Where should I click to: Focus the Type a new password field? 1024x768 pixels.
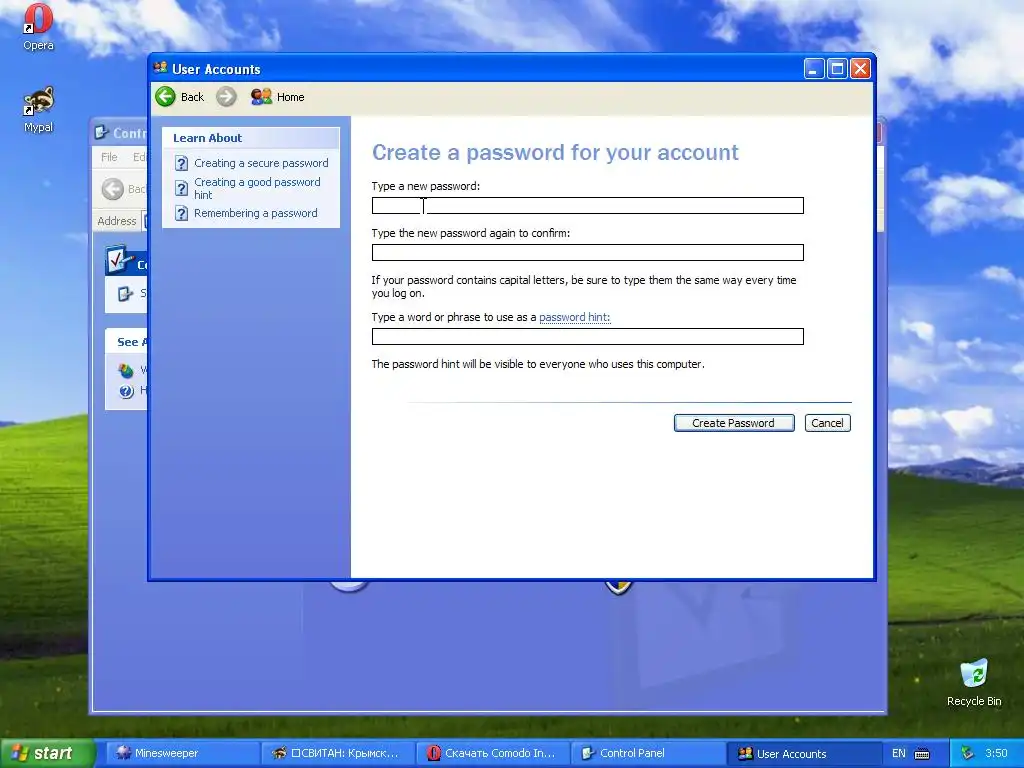click(x=588, y=206)
